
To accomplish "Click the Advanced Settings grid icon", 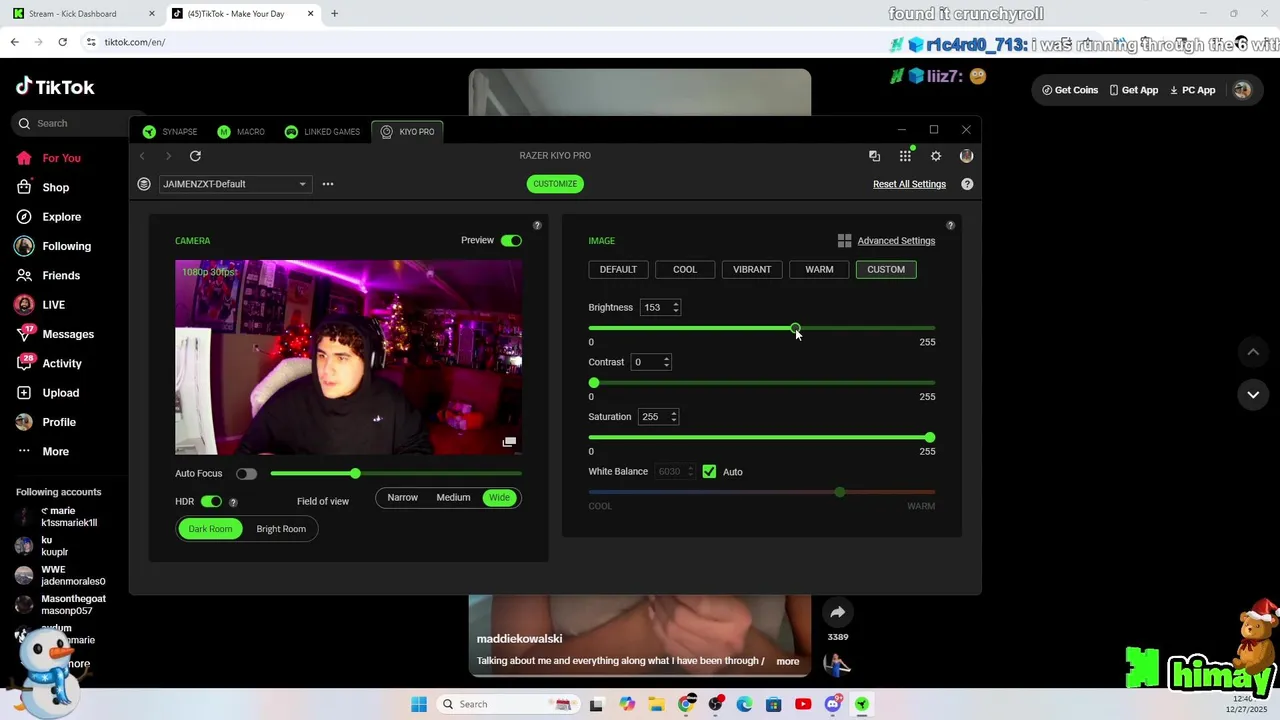I will pyautogui.click(x=844, y=241).
